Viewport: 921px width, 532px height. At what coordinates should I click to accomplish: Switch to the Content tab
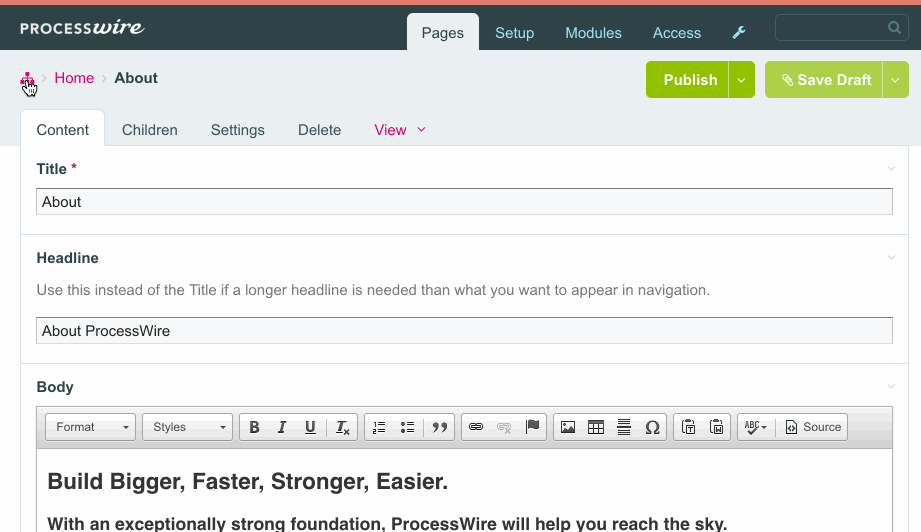tap(63, 130)
